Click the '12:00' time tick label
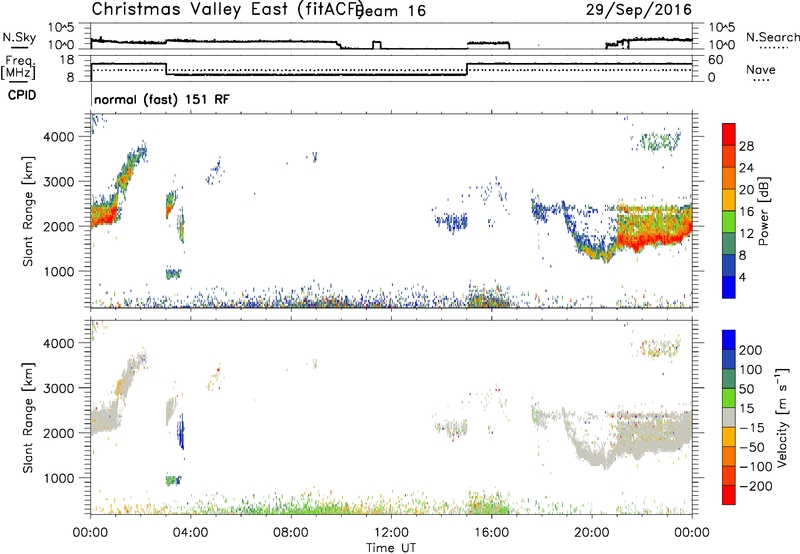The width and height of the screenshot is (800, 554). pyautogui.click(x=391, y=533)
